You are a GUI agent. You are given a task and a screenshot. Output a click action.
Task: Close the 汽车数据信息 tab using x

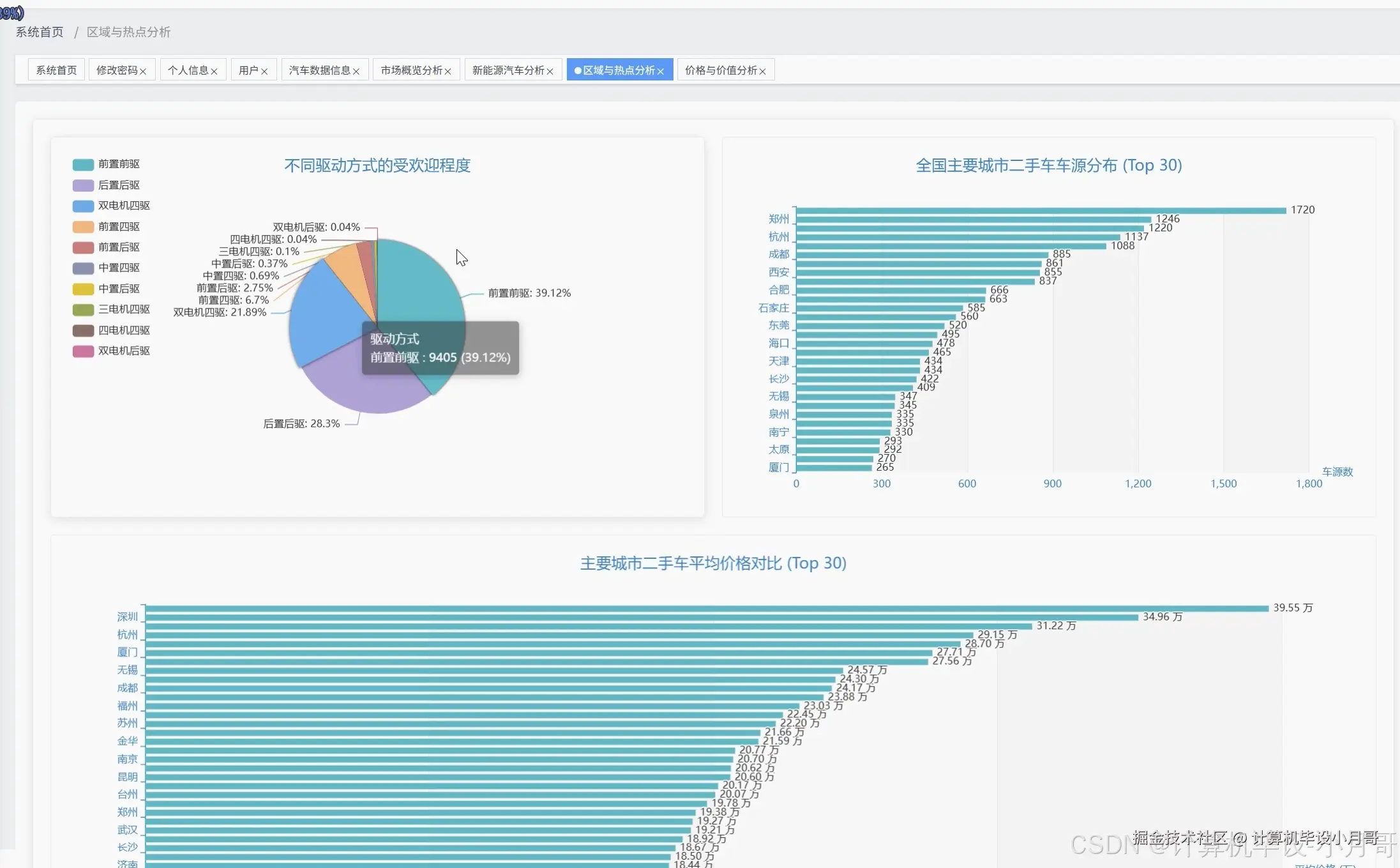click(x=356, y=72)
